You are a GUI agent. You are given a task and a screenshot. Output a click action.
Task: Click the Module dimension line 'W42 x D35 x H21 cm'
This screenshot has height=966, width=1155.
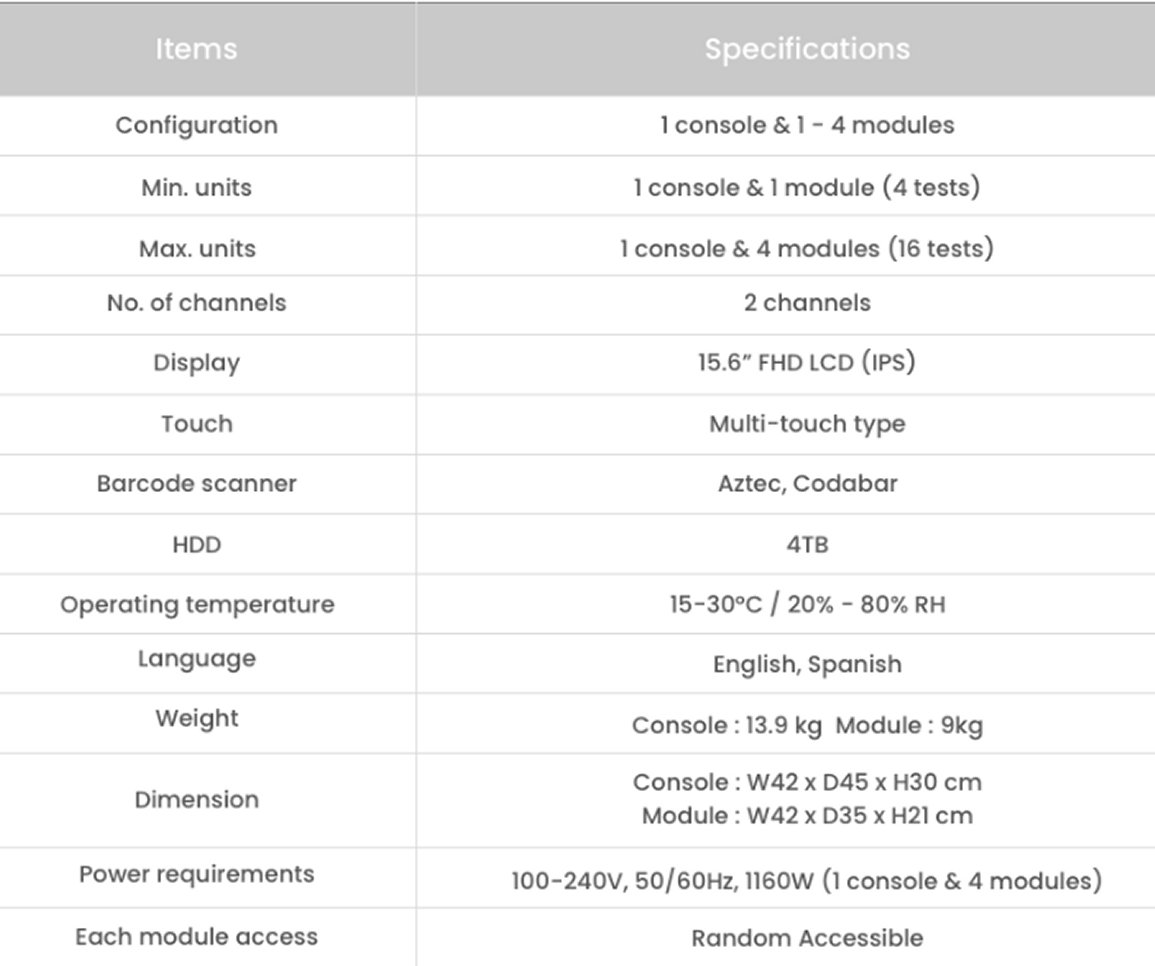(807, 816)
